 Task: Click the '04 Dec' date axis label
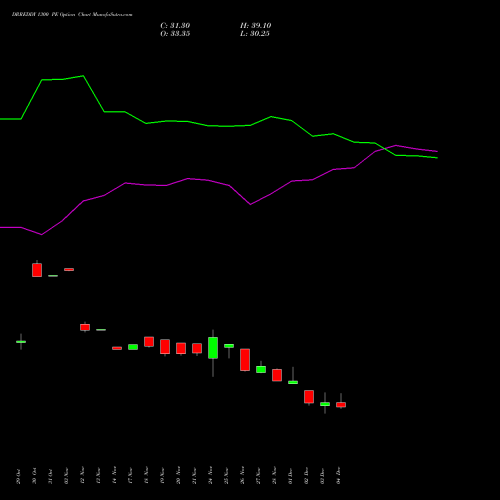click(x=338, y=476)
